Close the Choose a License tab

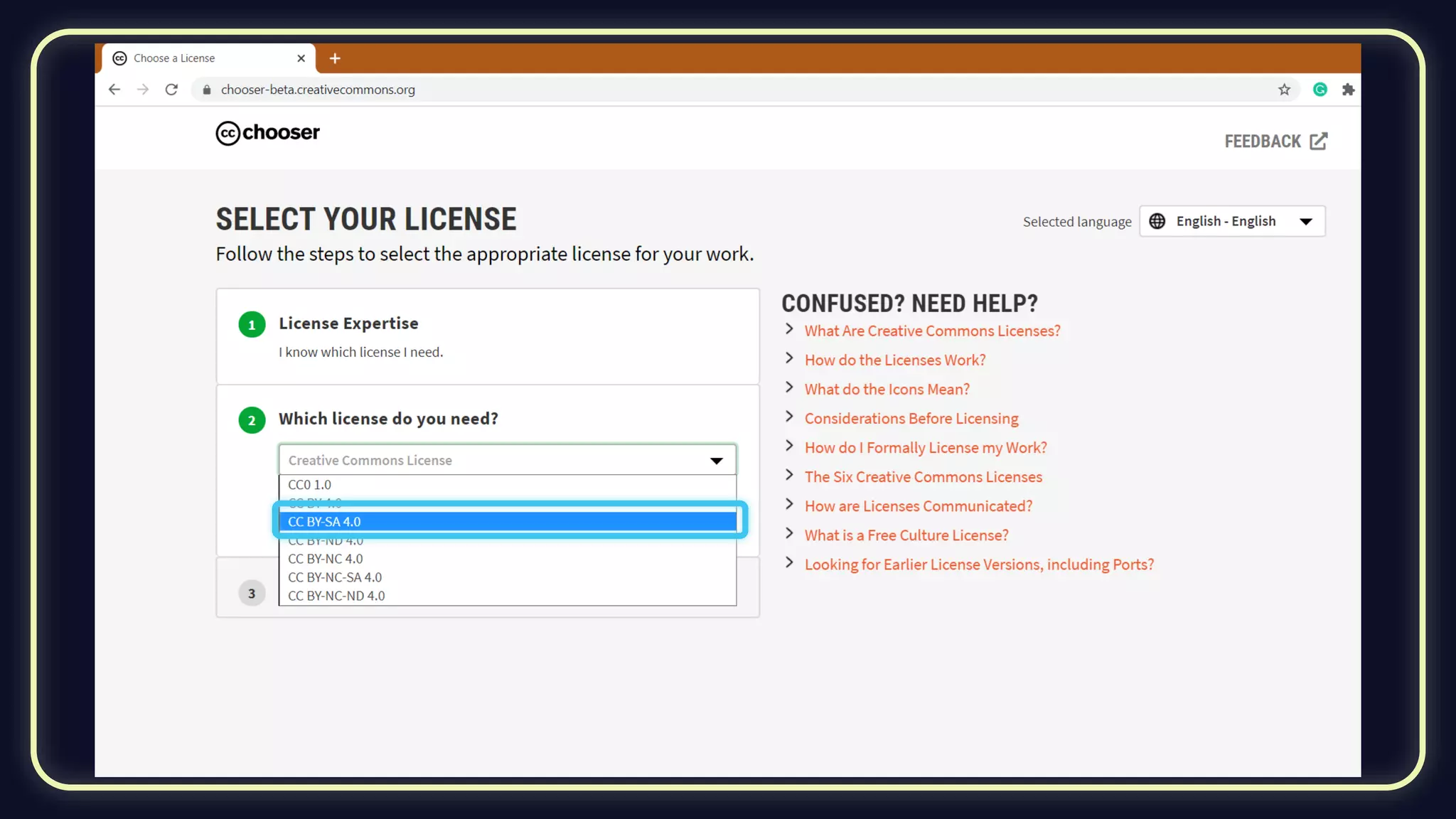point(301,58)
